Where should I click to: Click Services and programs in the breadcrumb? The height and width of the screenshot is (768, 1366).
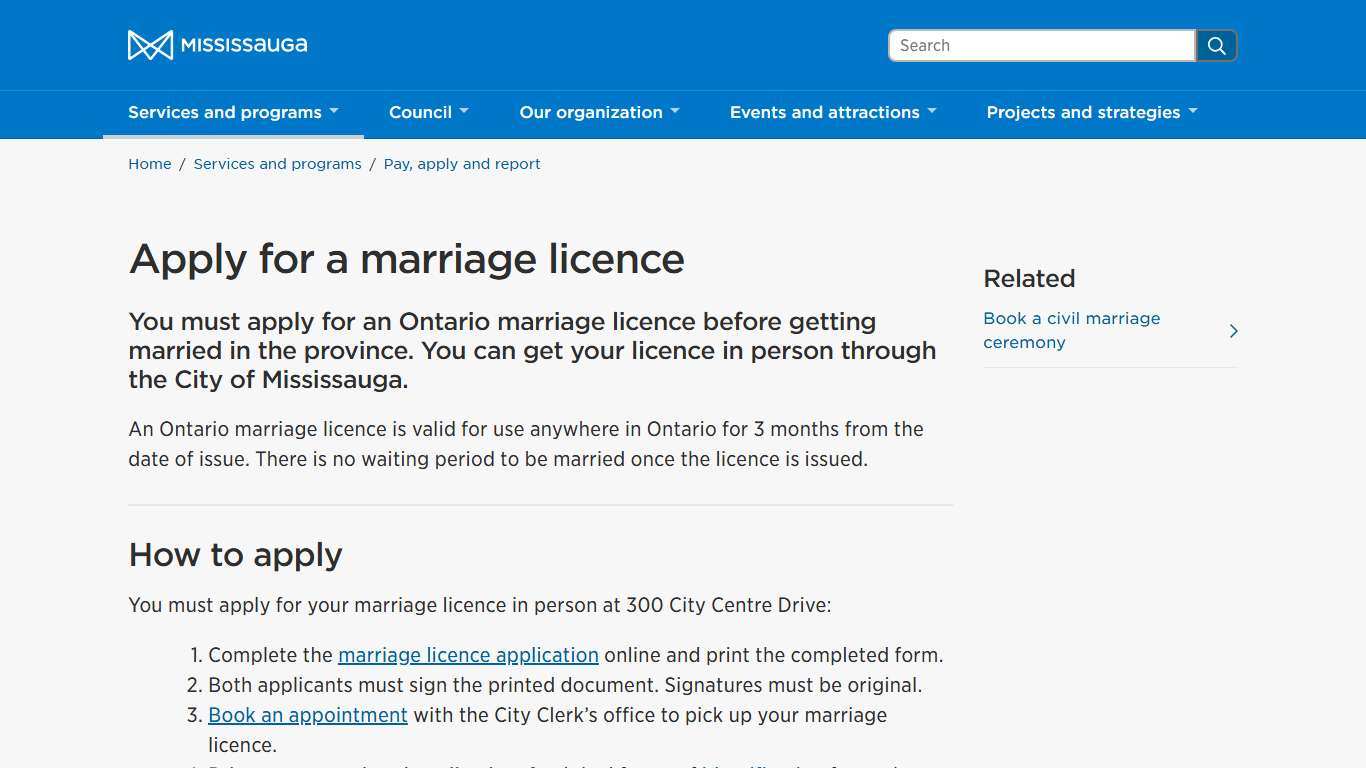pyautogui.click(x=277, y=163)
